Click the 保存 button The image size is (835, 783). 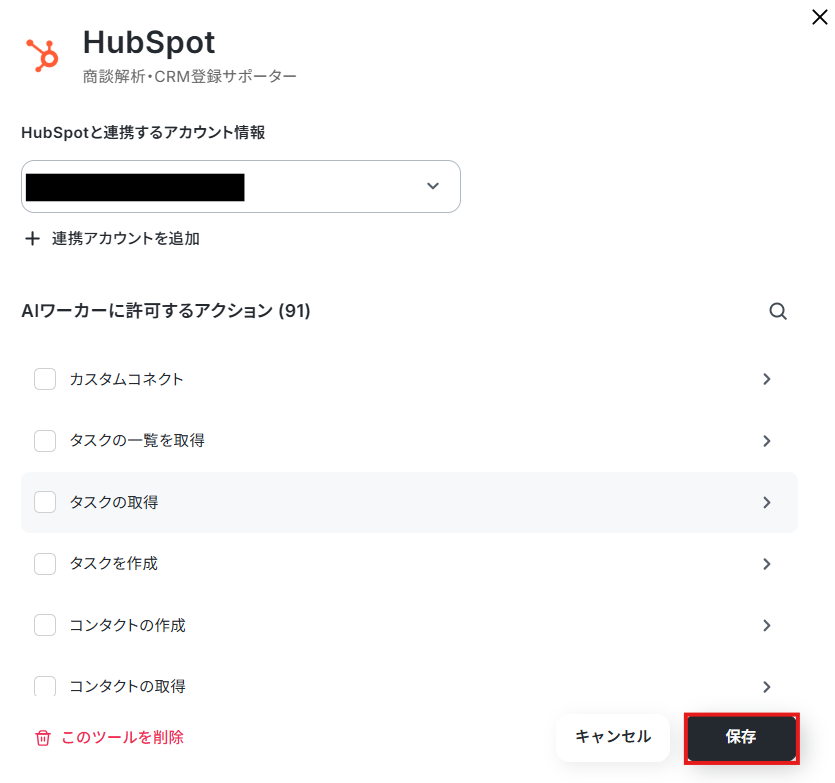tap(741, 738)
